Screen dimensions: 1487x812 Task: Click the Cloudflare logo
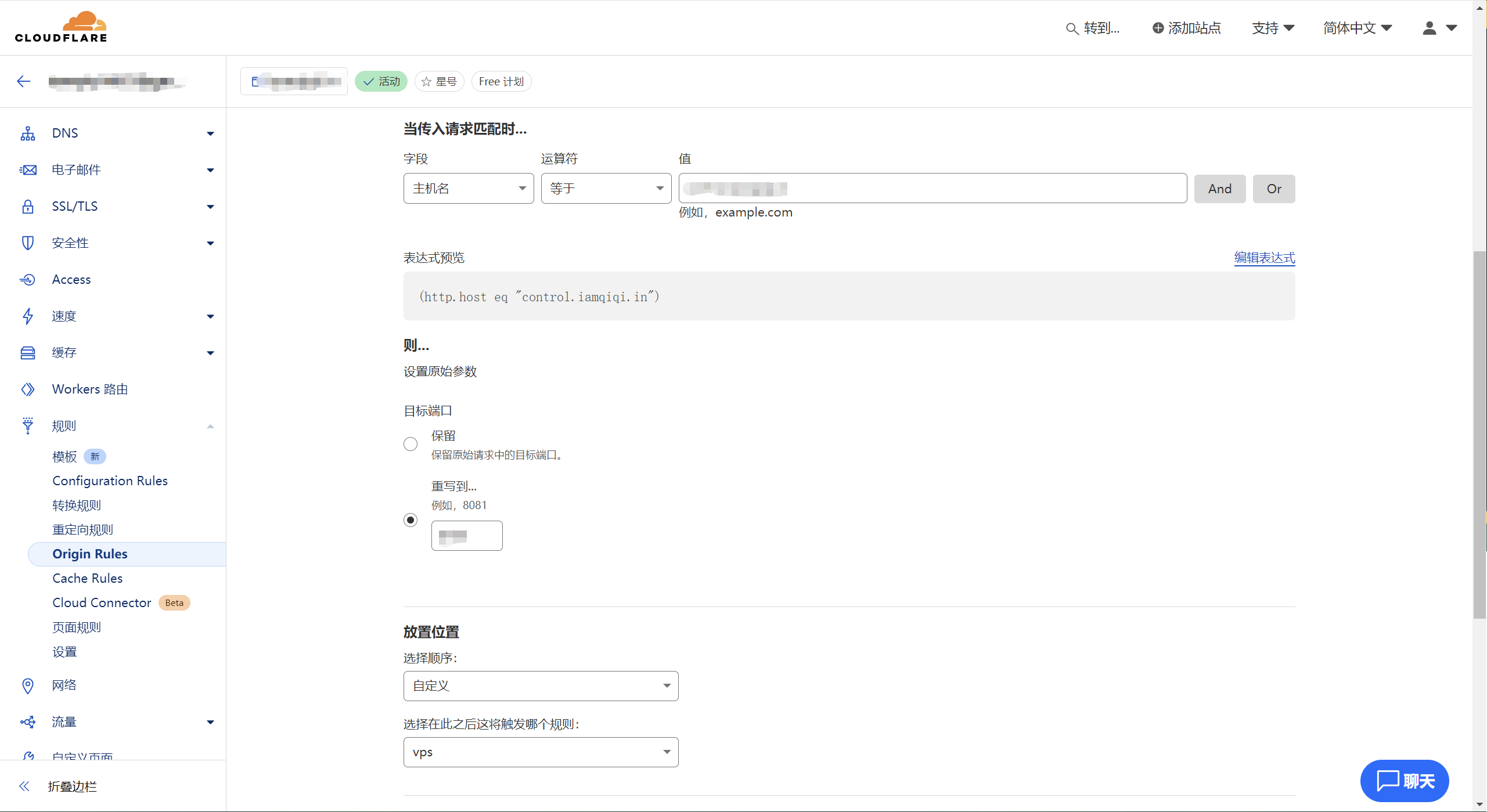(x=61, y=27)
